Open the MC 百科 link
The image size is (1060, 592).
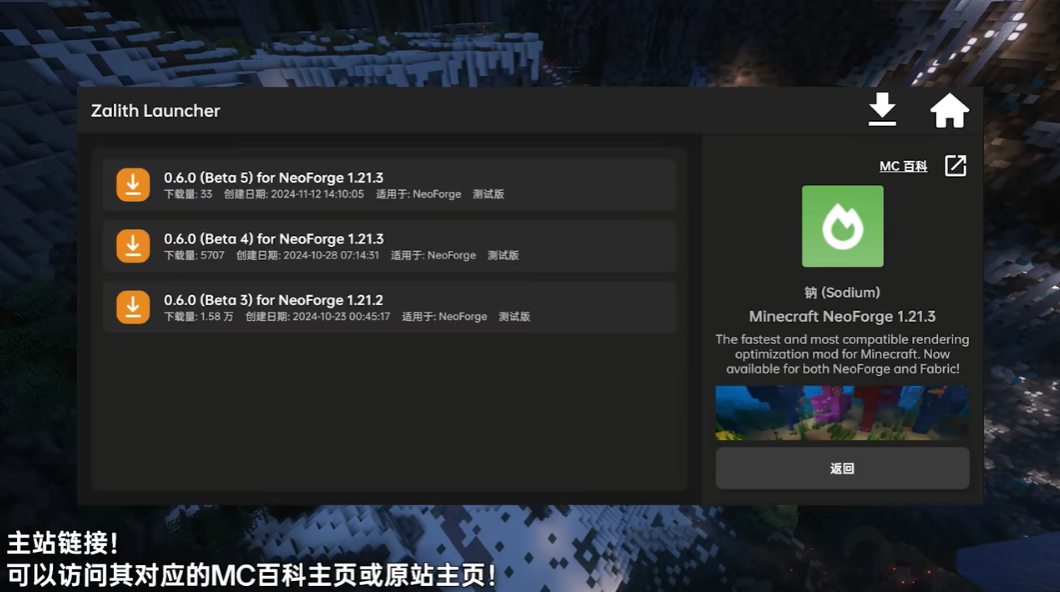903,166
